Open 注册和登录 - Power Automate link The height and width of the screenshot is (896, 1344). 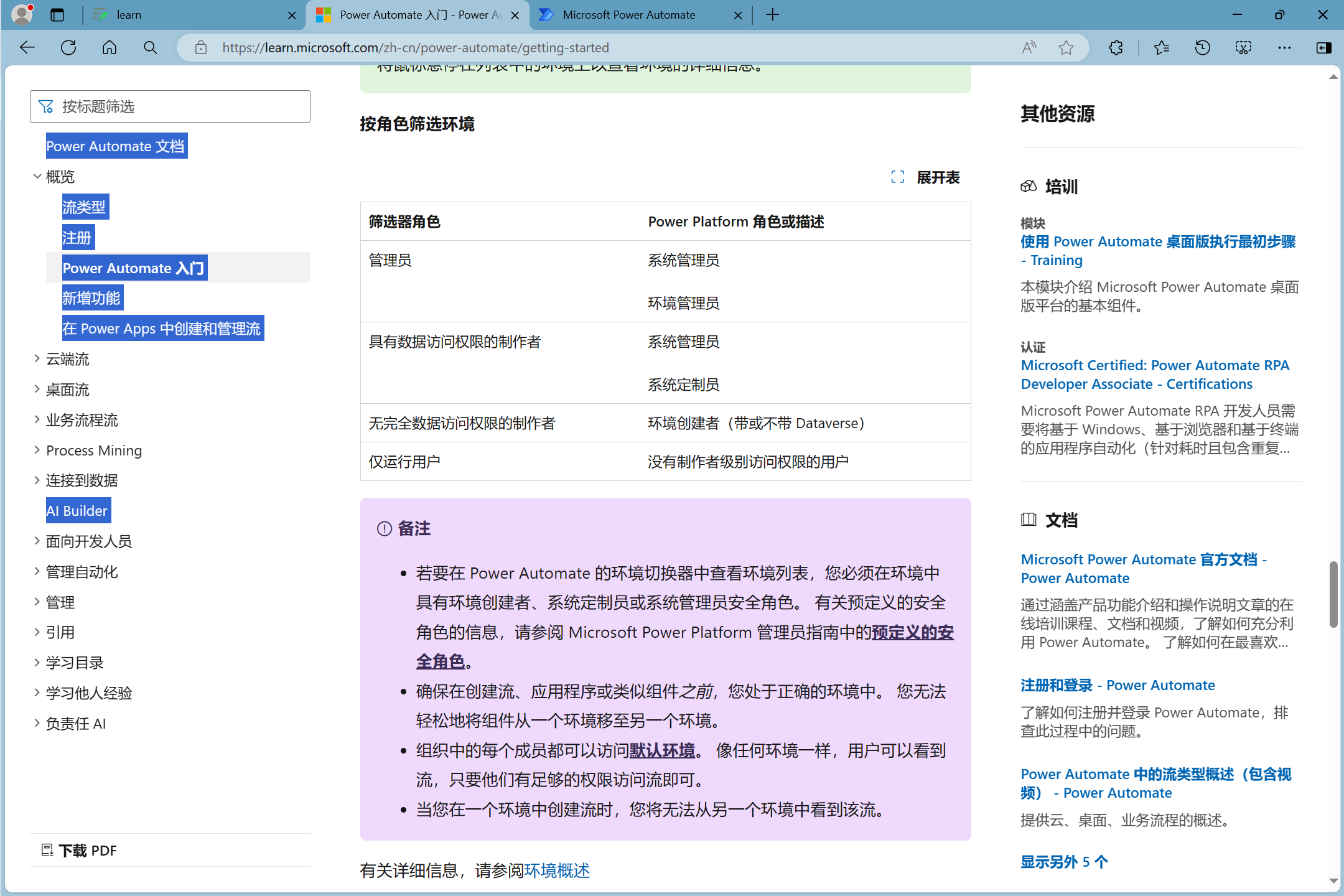[1118, 685]
